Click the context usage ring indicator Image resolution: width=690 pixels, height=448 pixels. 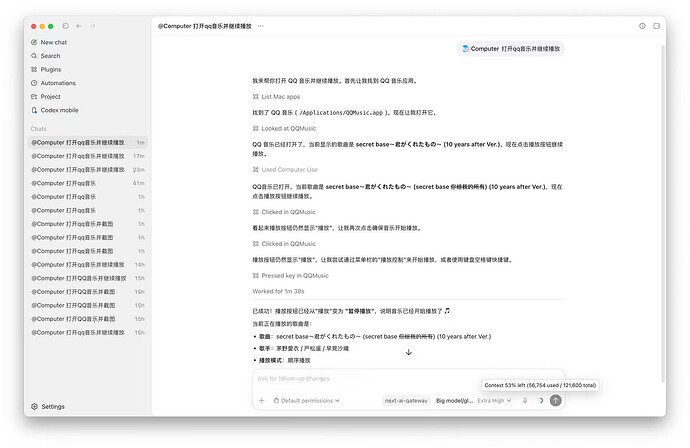541,400
